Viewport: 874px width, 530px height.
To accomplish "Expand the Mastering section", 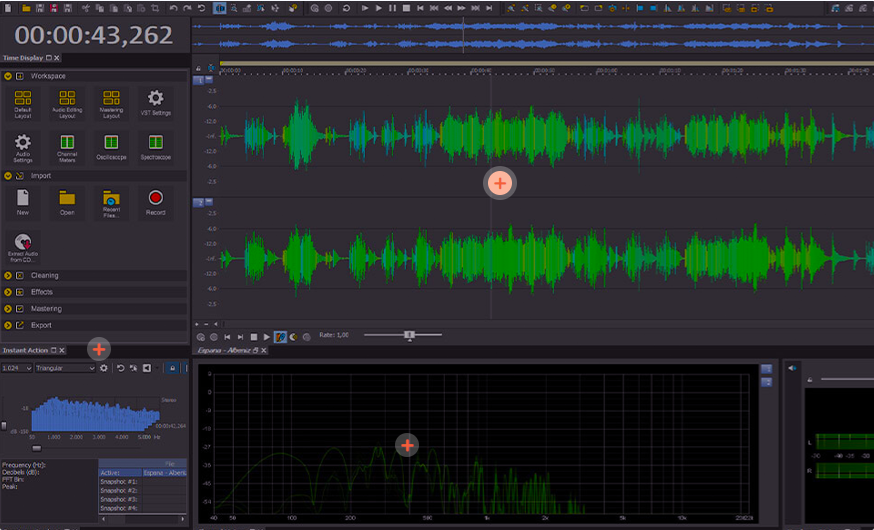I will pos(8,309).
